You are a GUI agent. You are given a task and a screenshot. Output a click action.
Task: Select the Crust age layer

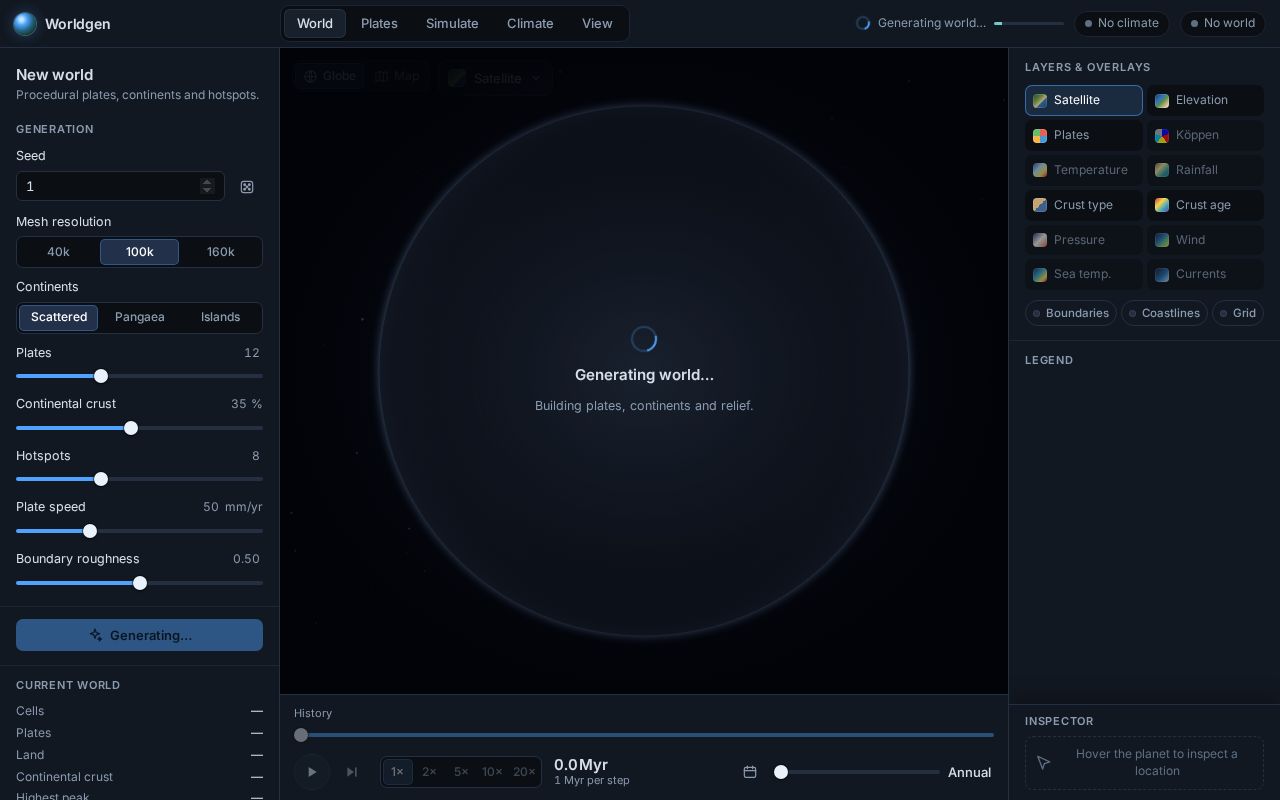coord(1205,205)
